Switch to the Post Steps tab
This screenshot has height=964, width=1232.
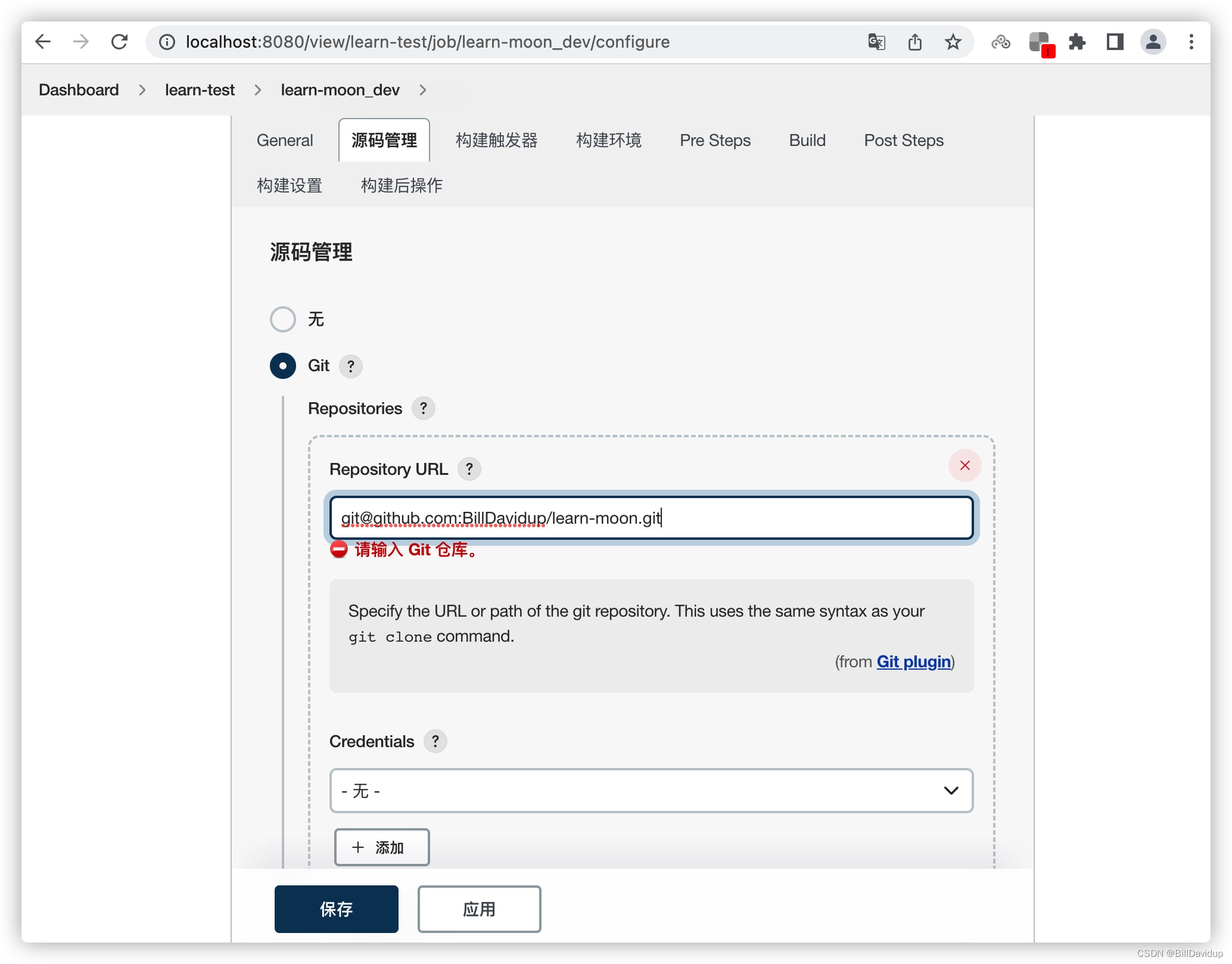(x=904, y=141)
